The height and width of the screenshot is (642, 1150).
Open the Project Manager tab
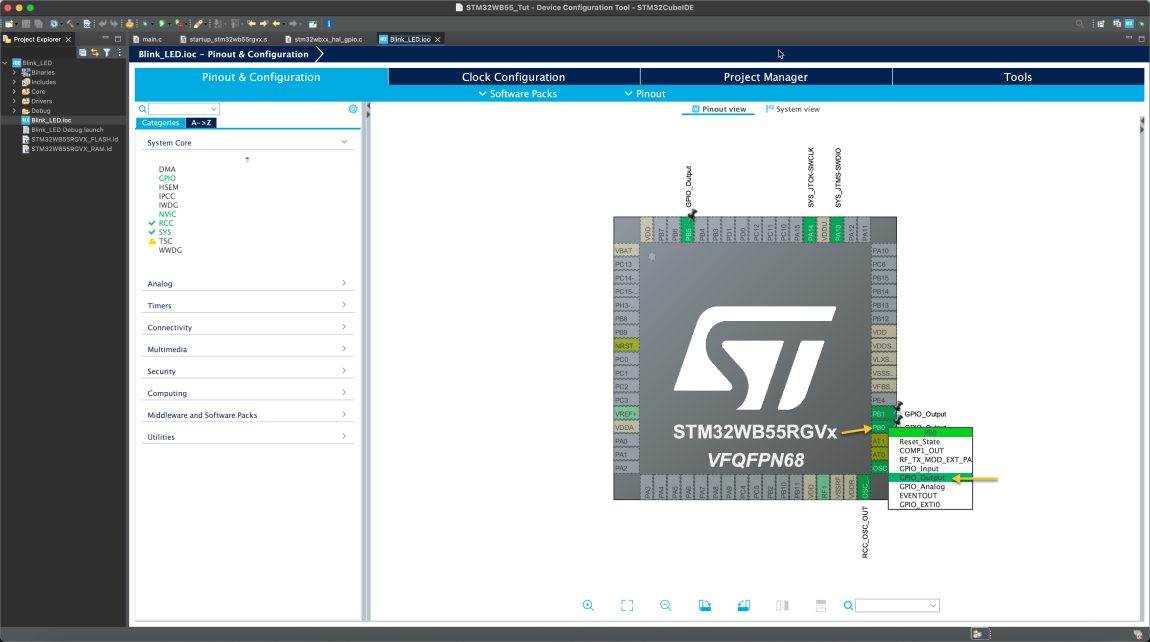[x=766, y=76]
